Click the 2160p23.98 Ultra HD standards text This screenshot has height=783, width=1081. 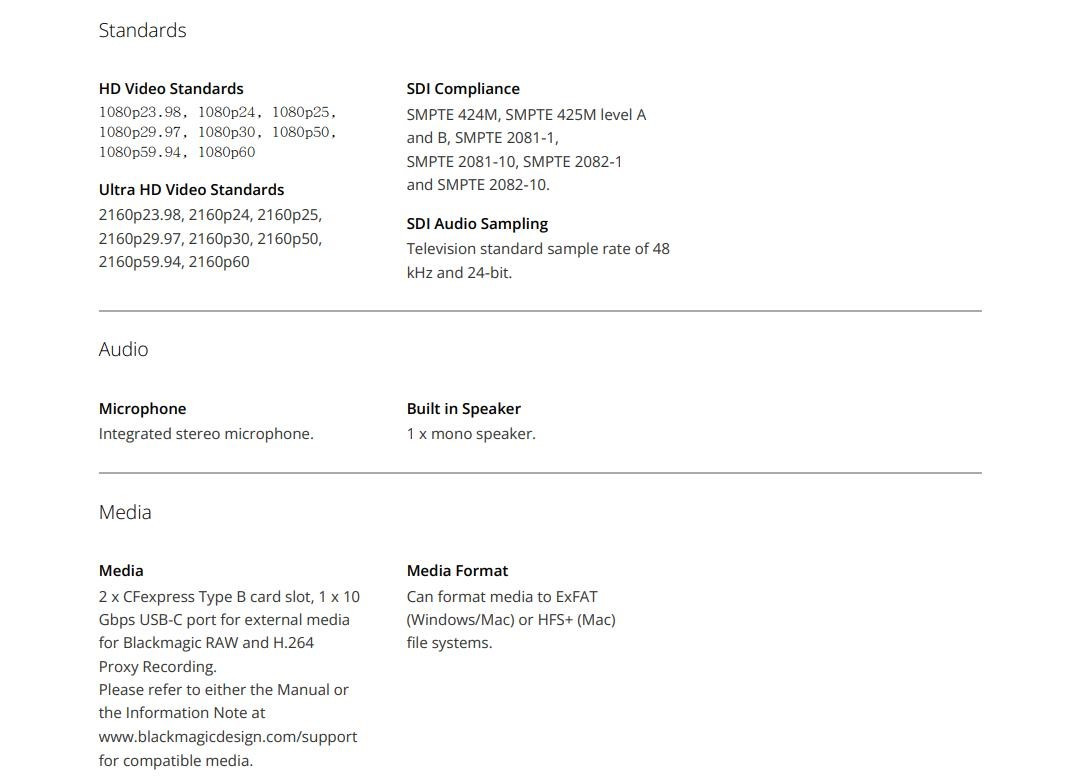tap(140, 215)
